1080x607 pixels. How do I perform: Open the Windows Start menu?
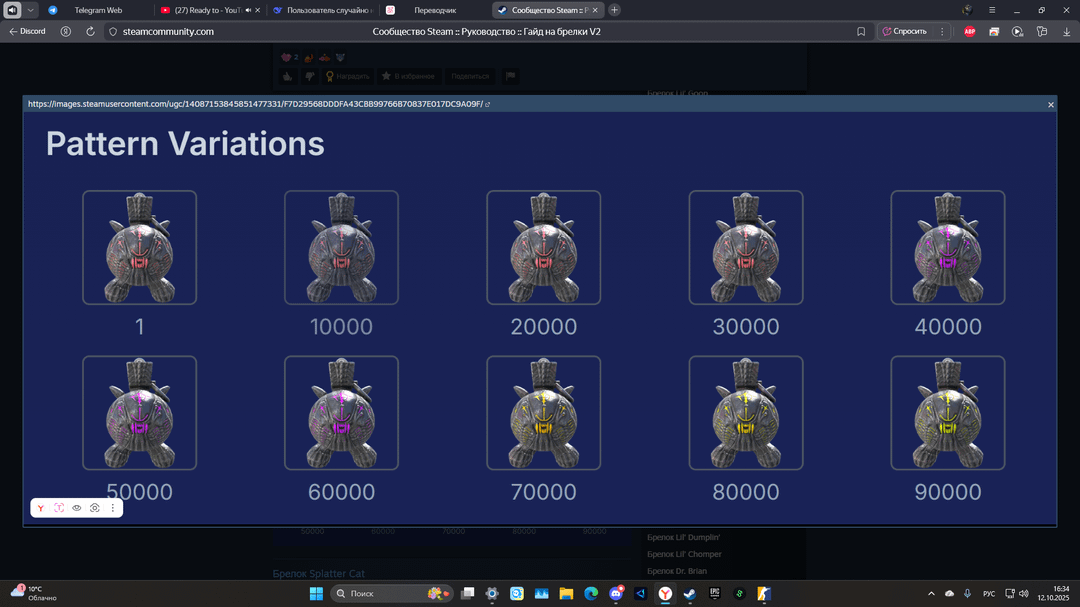316,593
